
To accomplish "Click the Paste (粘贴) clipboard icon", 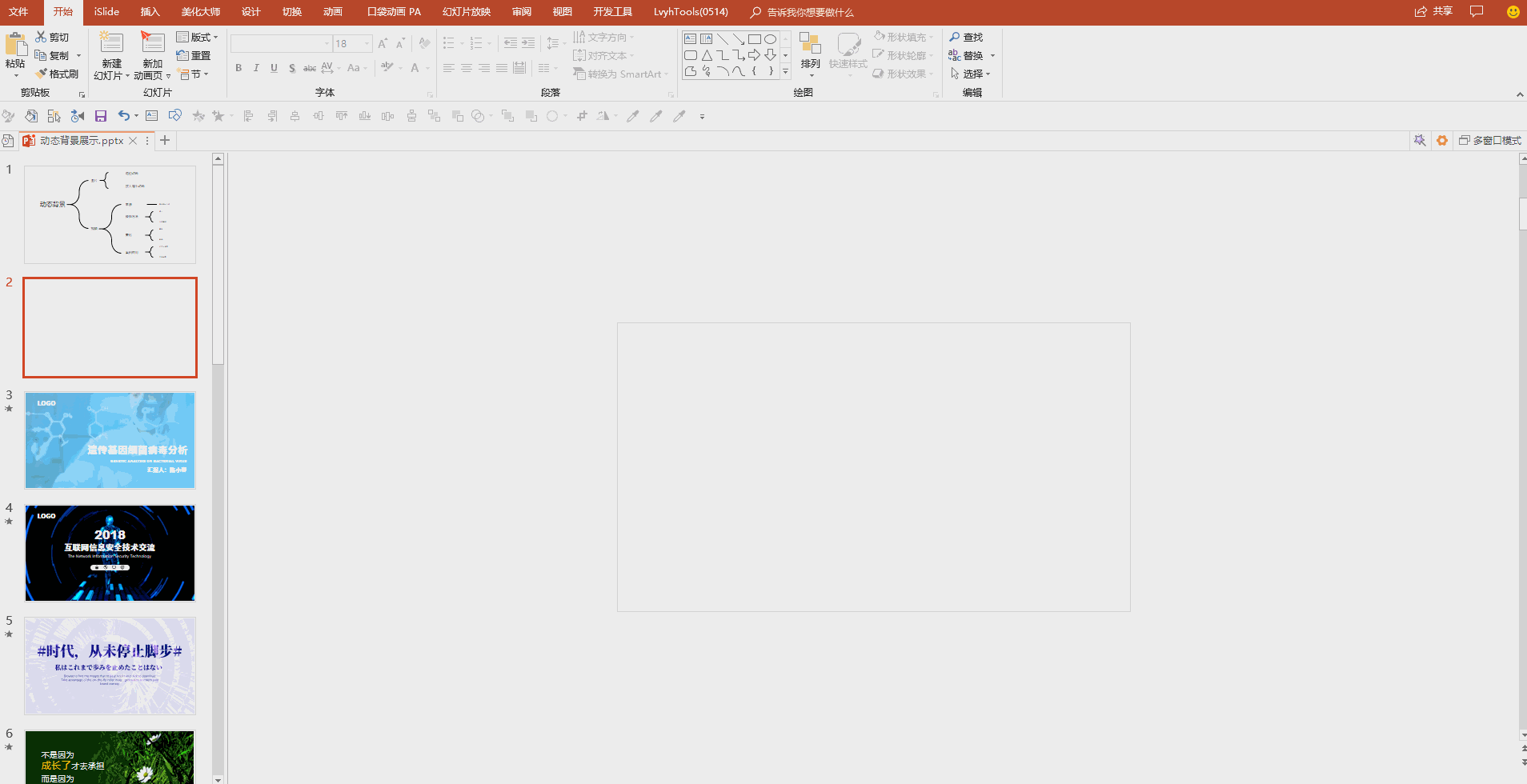I will [x=15, y=45].
